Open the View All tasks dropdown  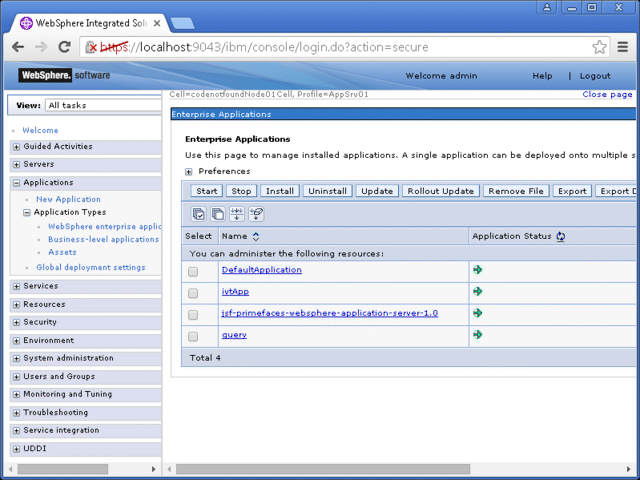(100, 105)
